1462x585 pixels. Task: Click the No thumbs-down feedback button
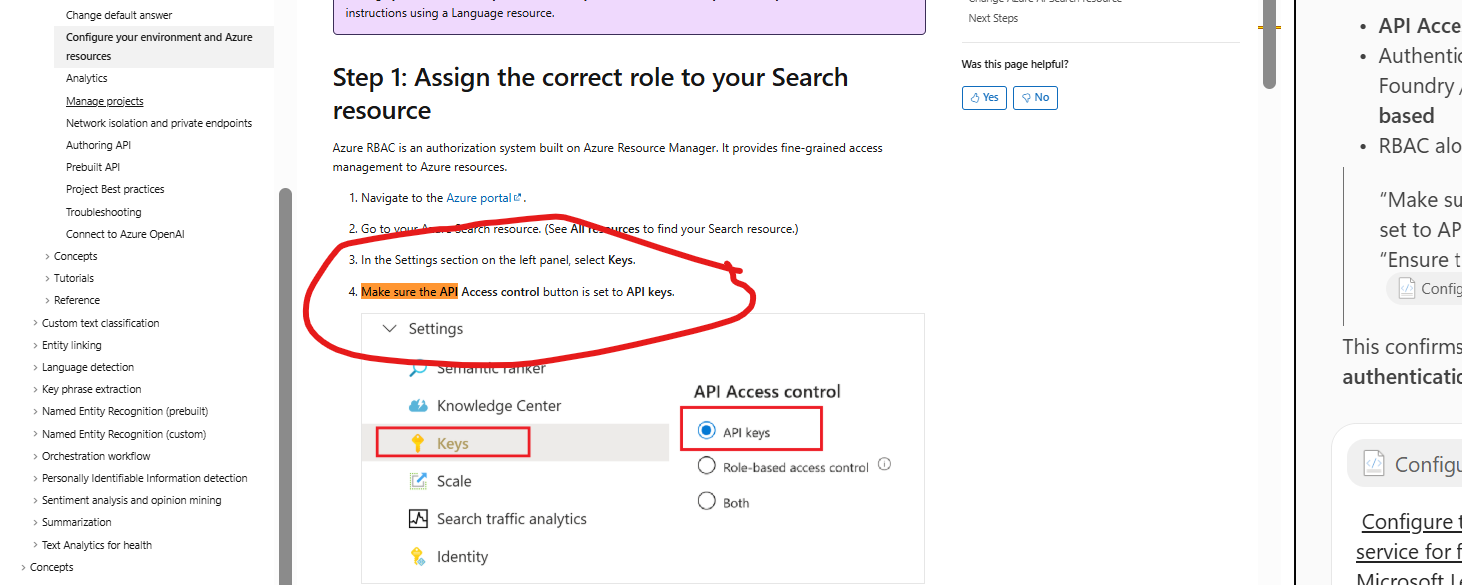point(1035,97)
